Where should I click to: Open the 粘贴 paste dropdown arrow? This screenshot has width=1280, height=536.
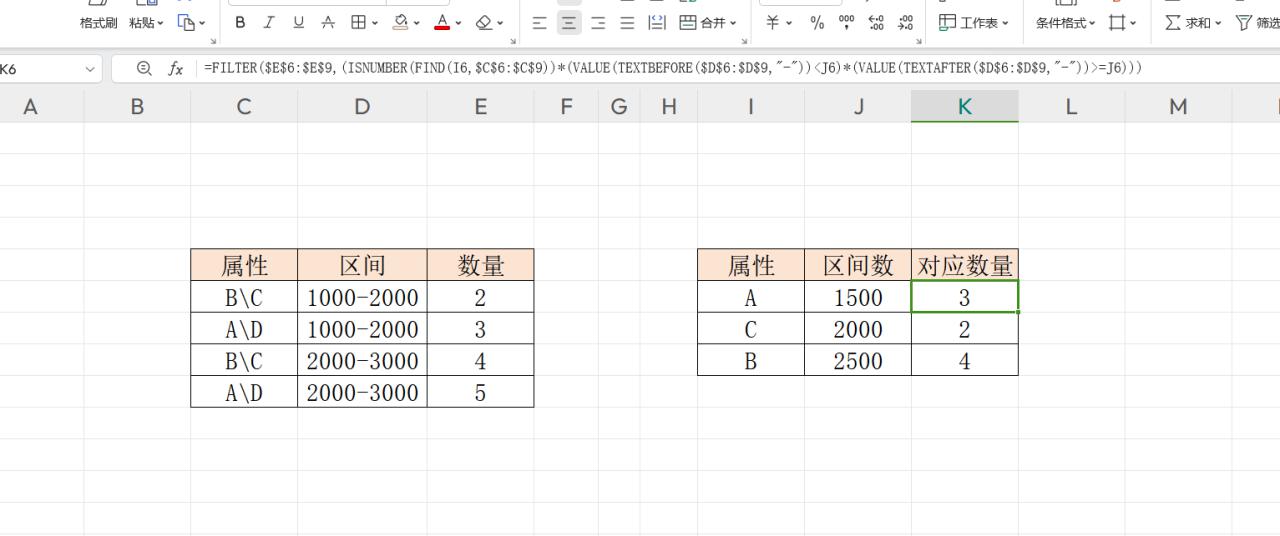tap(160, 22)
